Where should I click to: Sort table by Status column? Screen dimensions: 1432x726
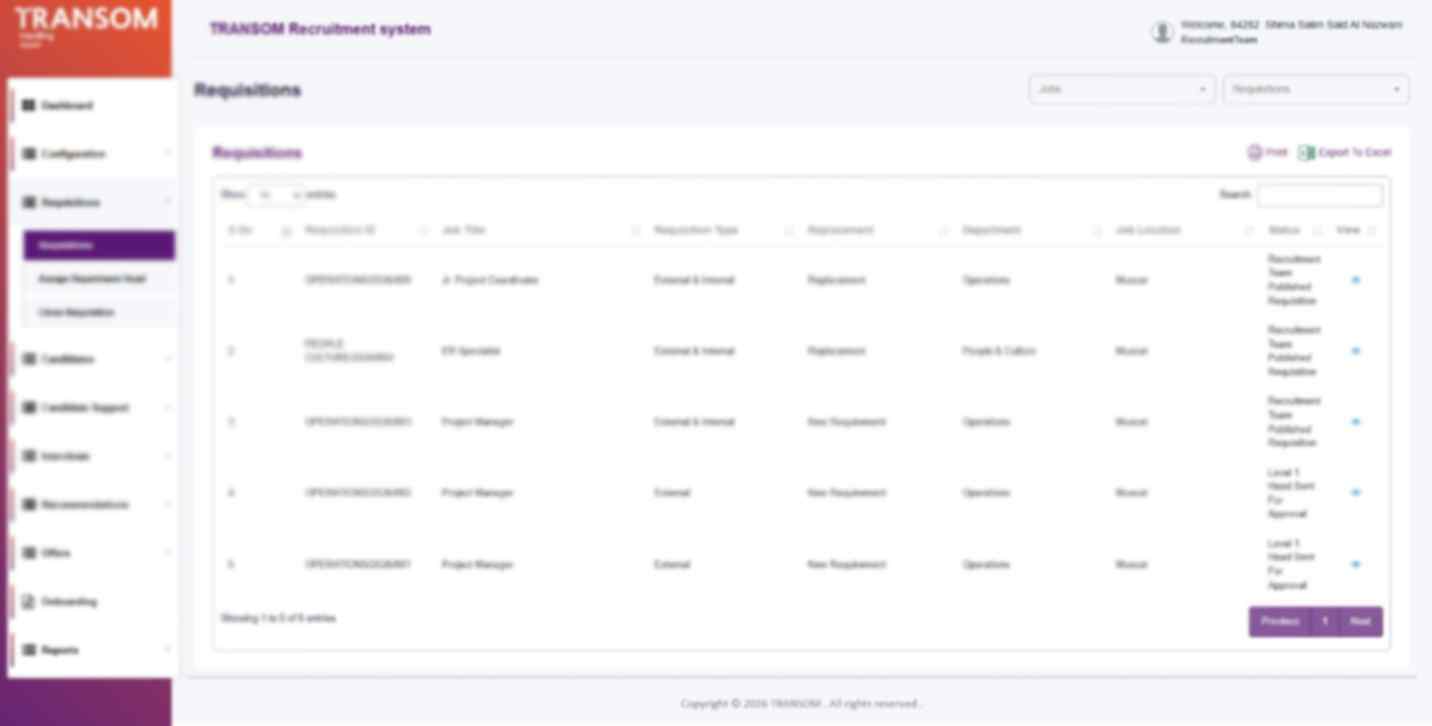(x=1294, y=230)
